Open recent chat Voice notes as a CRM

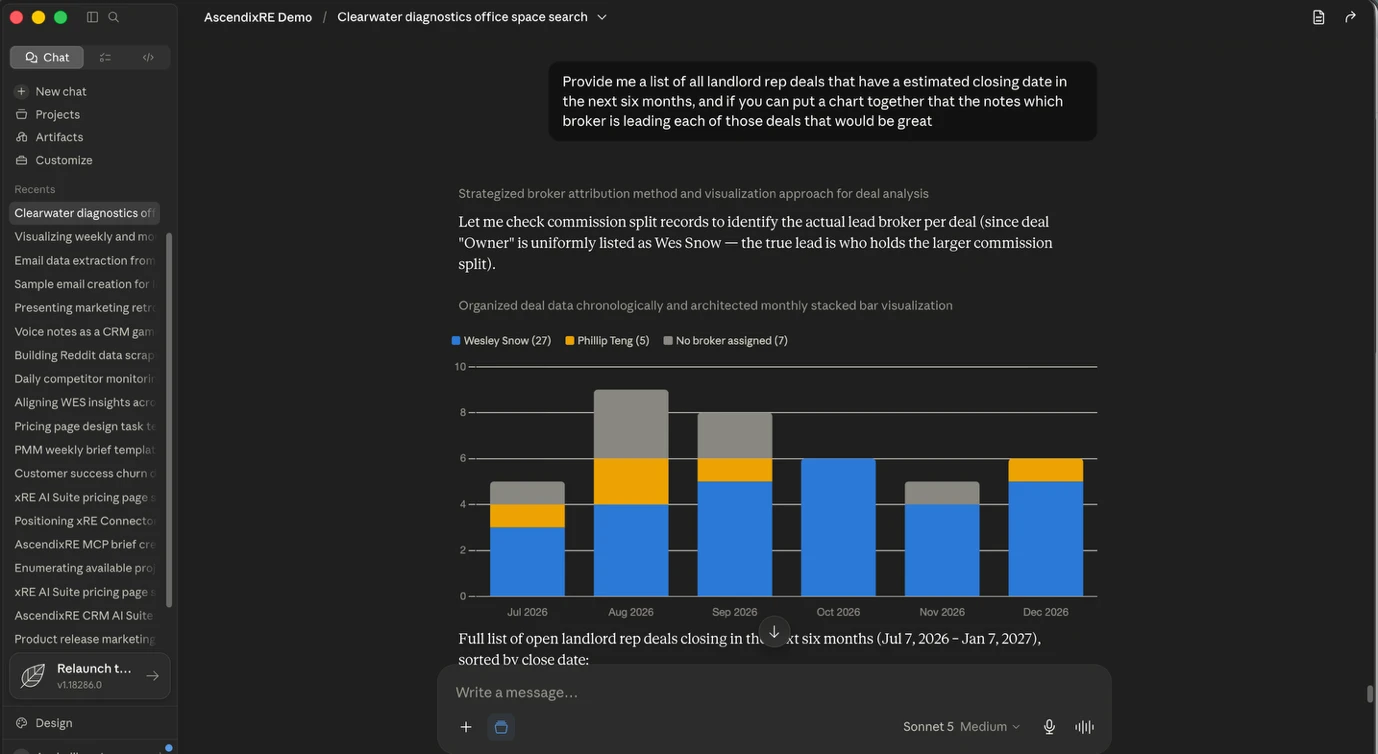(84, 331)
